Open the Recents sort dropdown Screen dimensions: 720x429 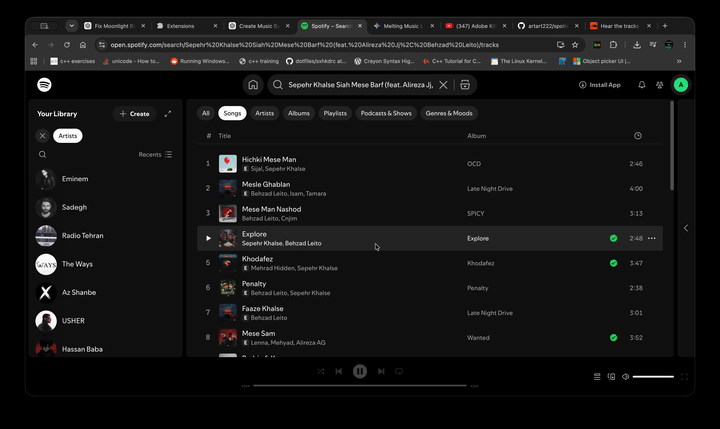tap(155, 154)
